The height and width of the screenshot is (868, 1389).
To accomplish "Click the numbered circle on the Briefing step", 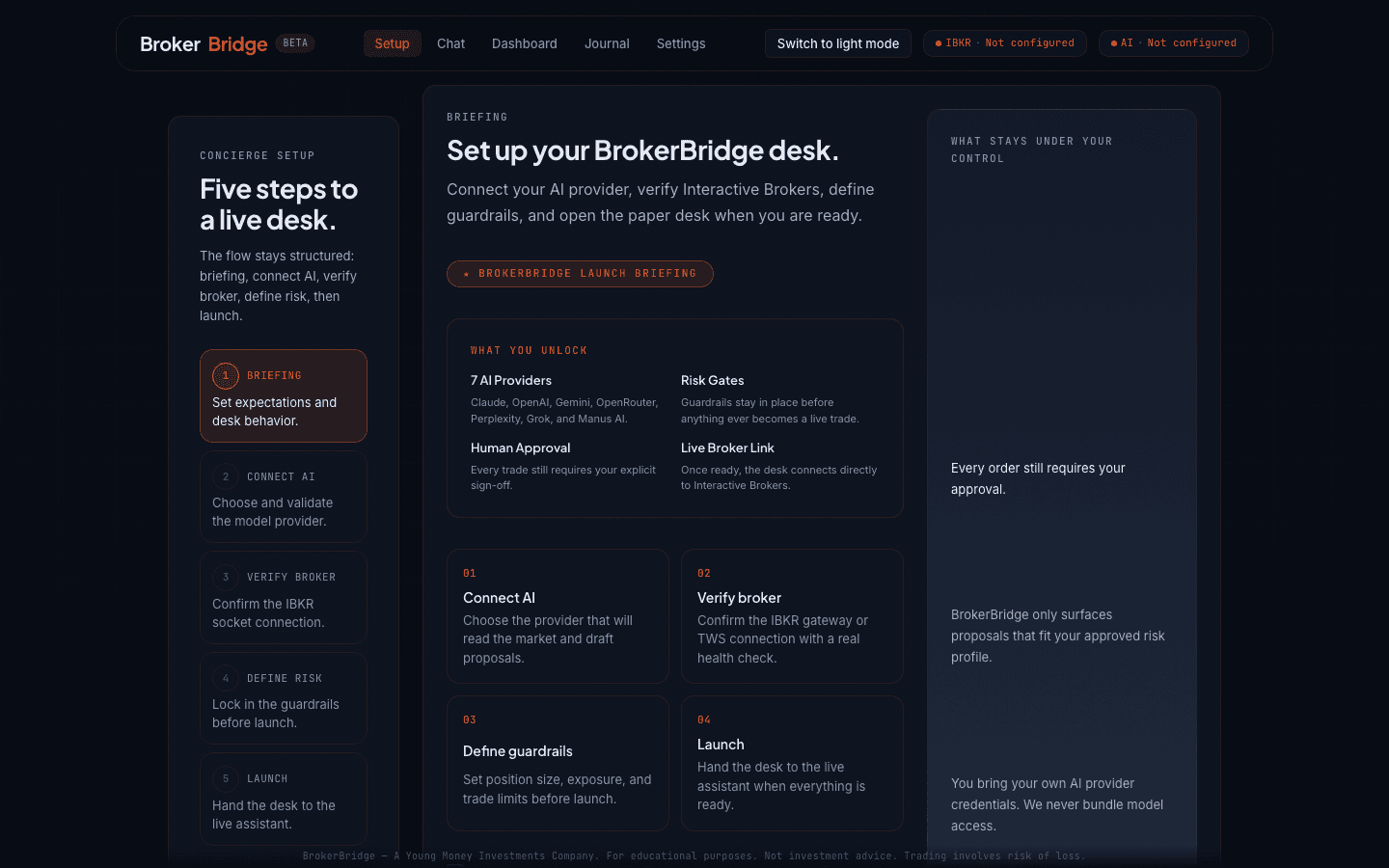I will pos(226,375).
